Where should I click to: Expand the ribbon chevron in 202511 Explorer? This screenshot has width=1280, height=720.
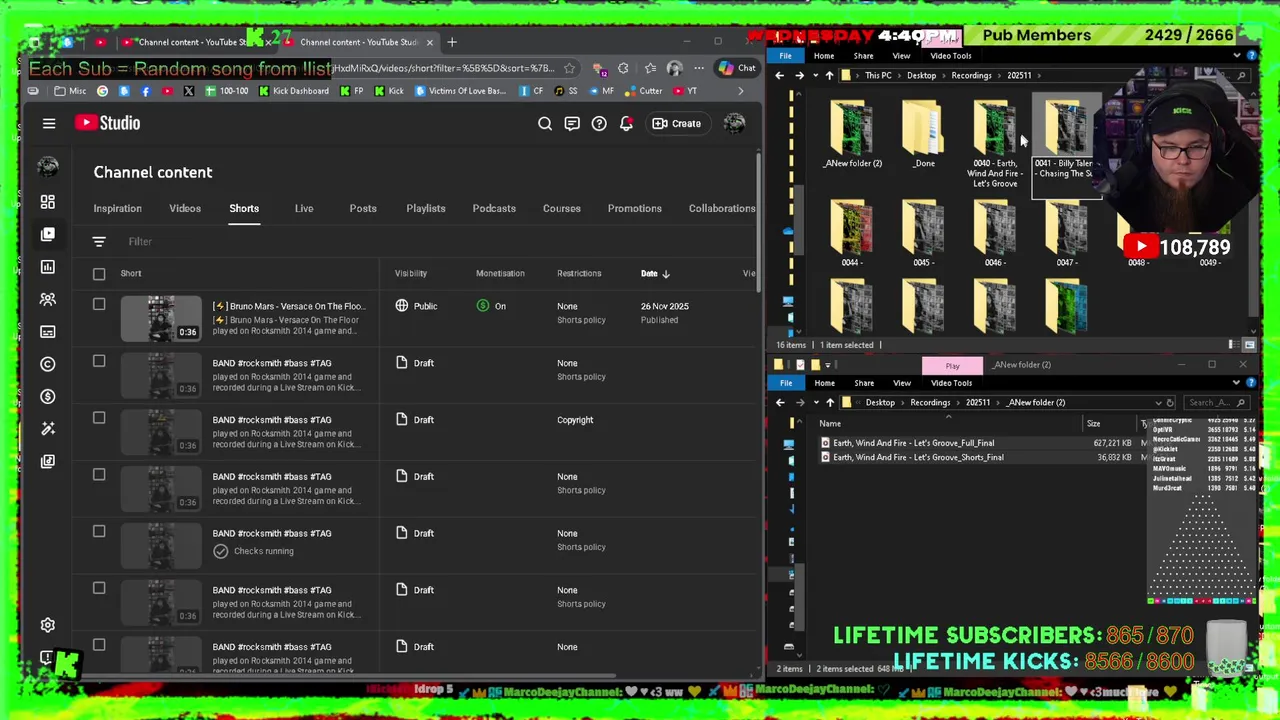point(1237,56)
